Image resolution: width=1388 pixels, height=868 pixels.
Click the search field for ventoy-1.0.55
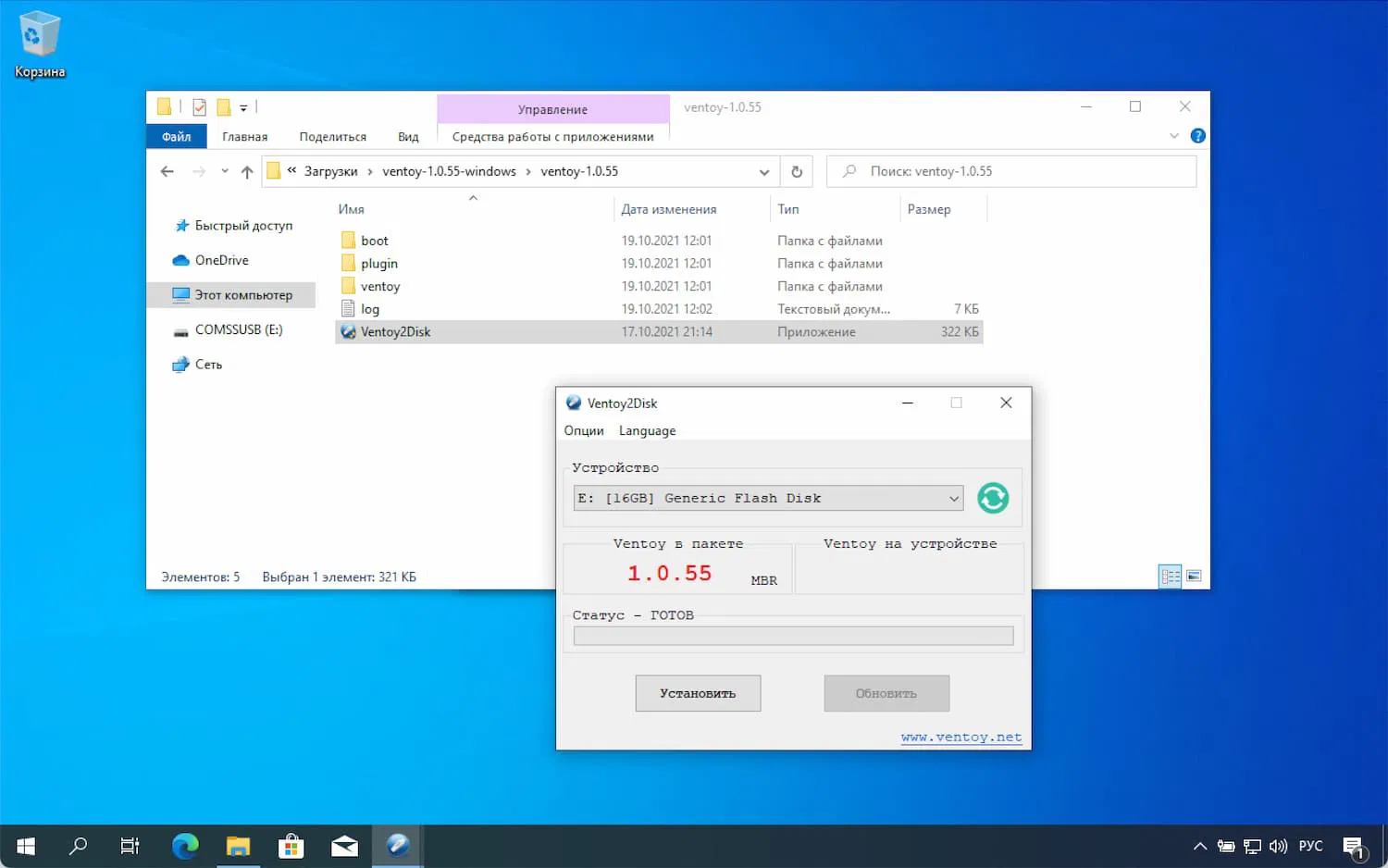(x=1018, y=172)
